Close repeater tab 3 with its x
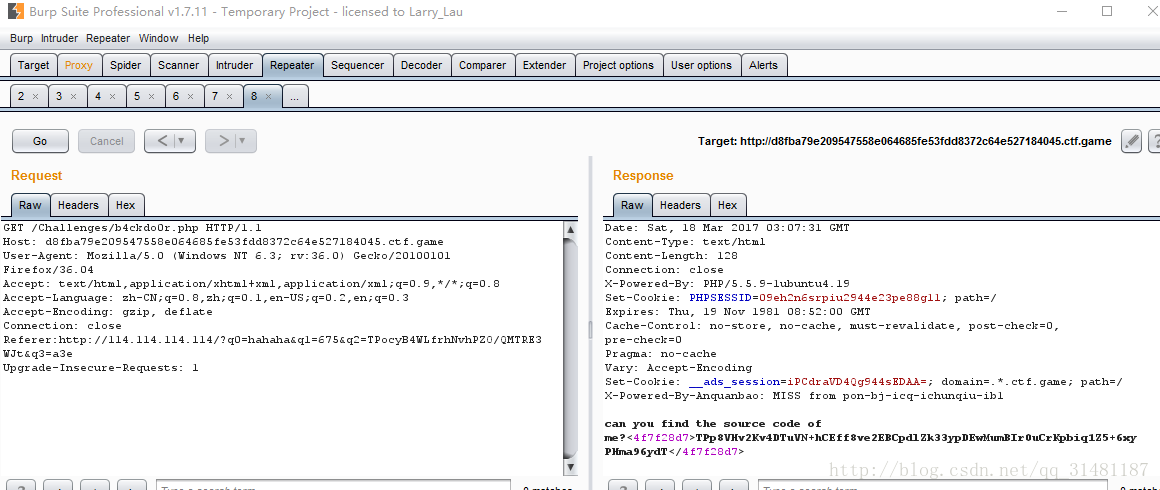Viewport: 1160px width, 490px height. (73, 97)
